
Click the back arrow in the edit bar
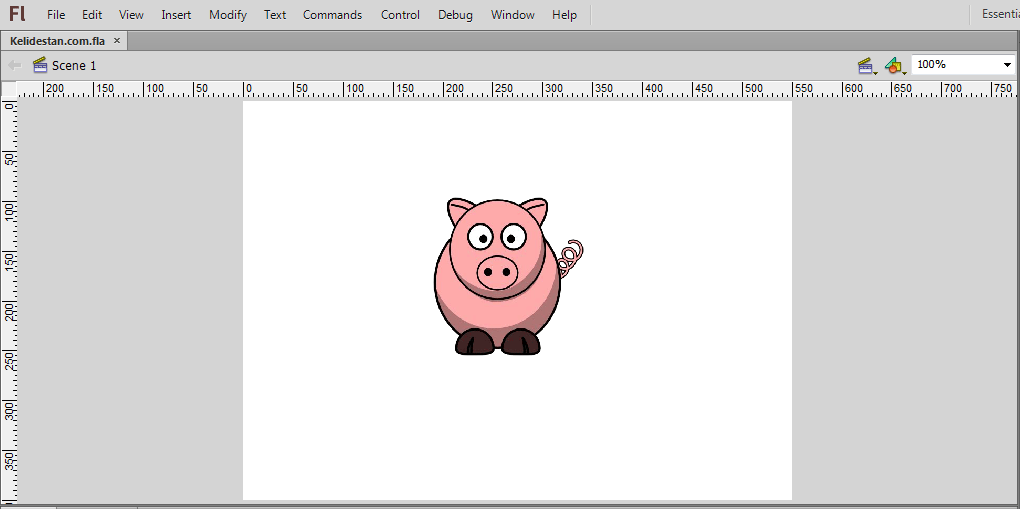pos(14,65)
